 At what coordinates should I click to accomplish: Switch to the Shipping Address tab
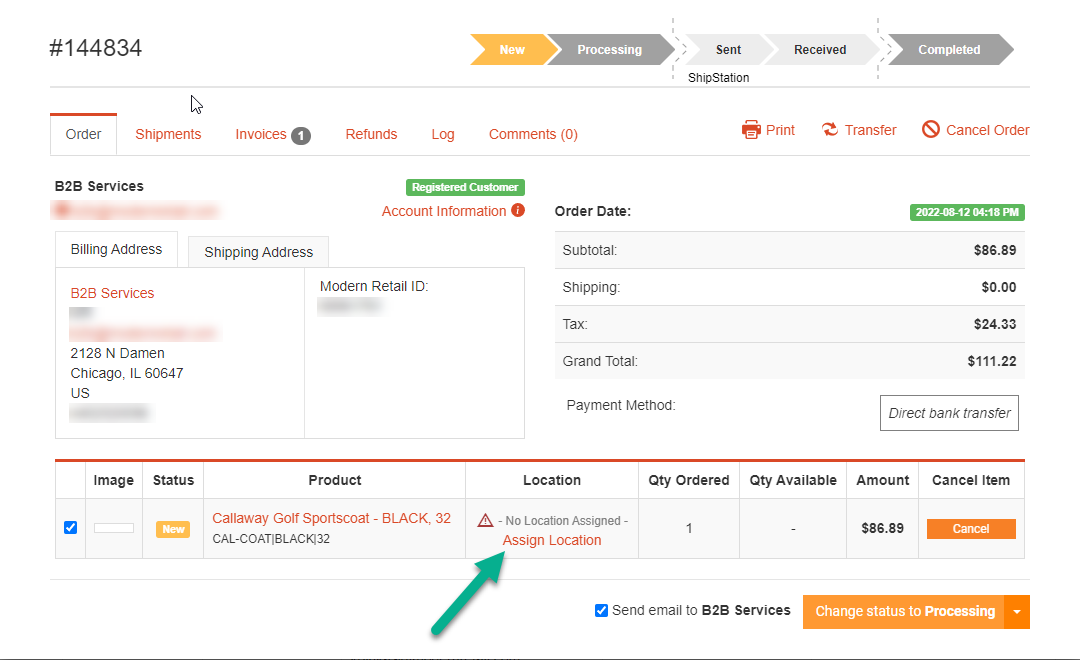[258, 252]
